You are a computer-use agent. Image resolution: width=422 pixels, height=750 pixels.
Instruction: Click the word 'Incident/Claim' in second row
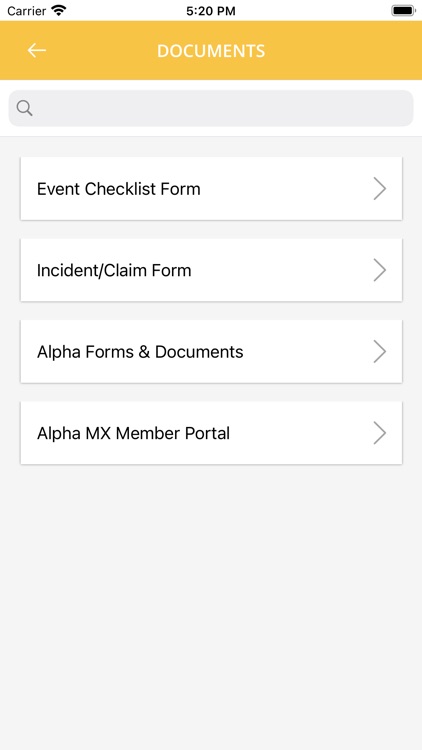tap(92, 271)
